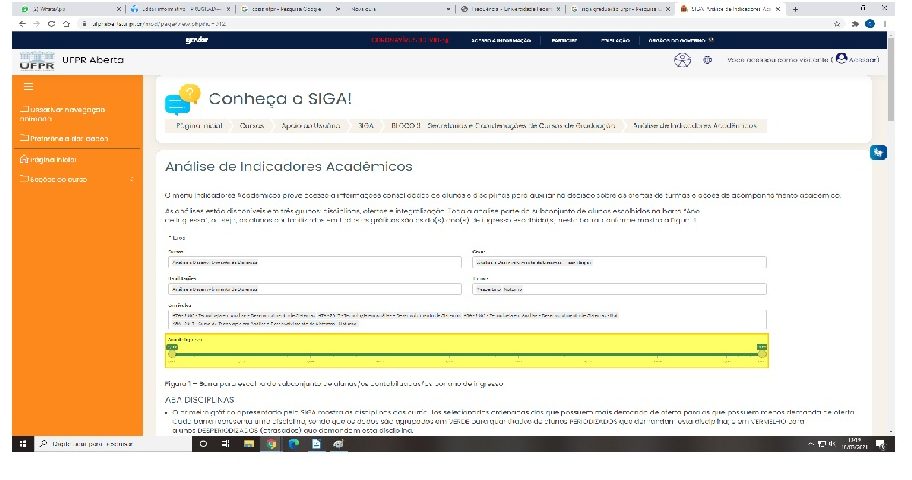
Task: Click the left slider handle on yellow bar
Action: coord(172,353)
